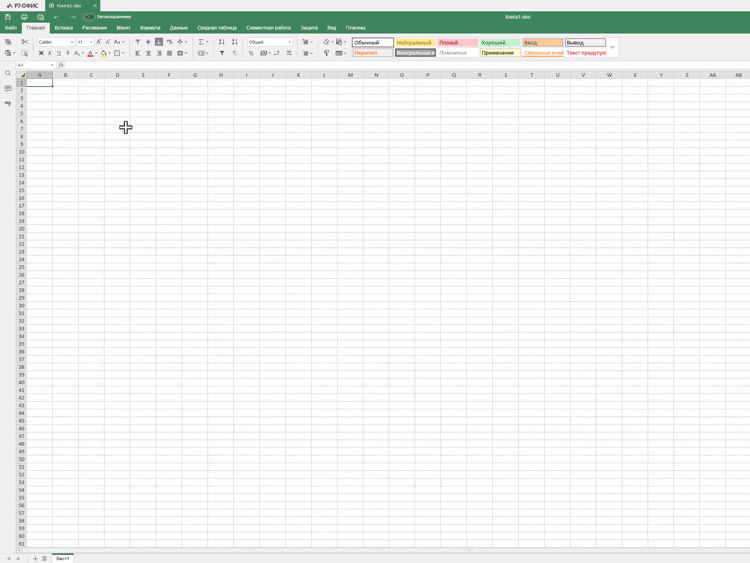Apply percent style format
Viewport: 750px width, 563px height.
tap(251, 53)
